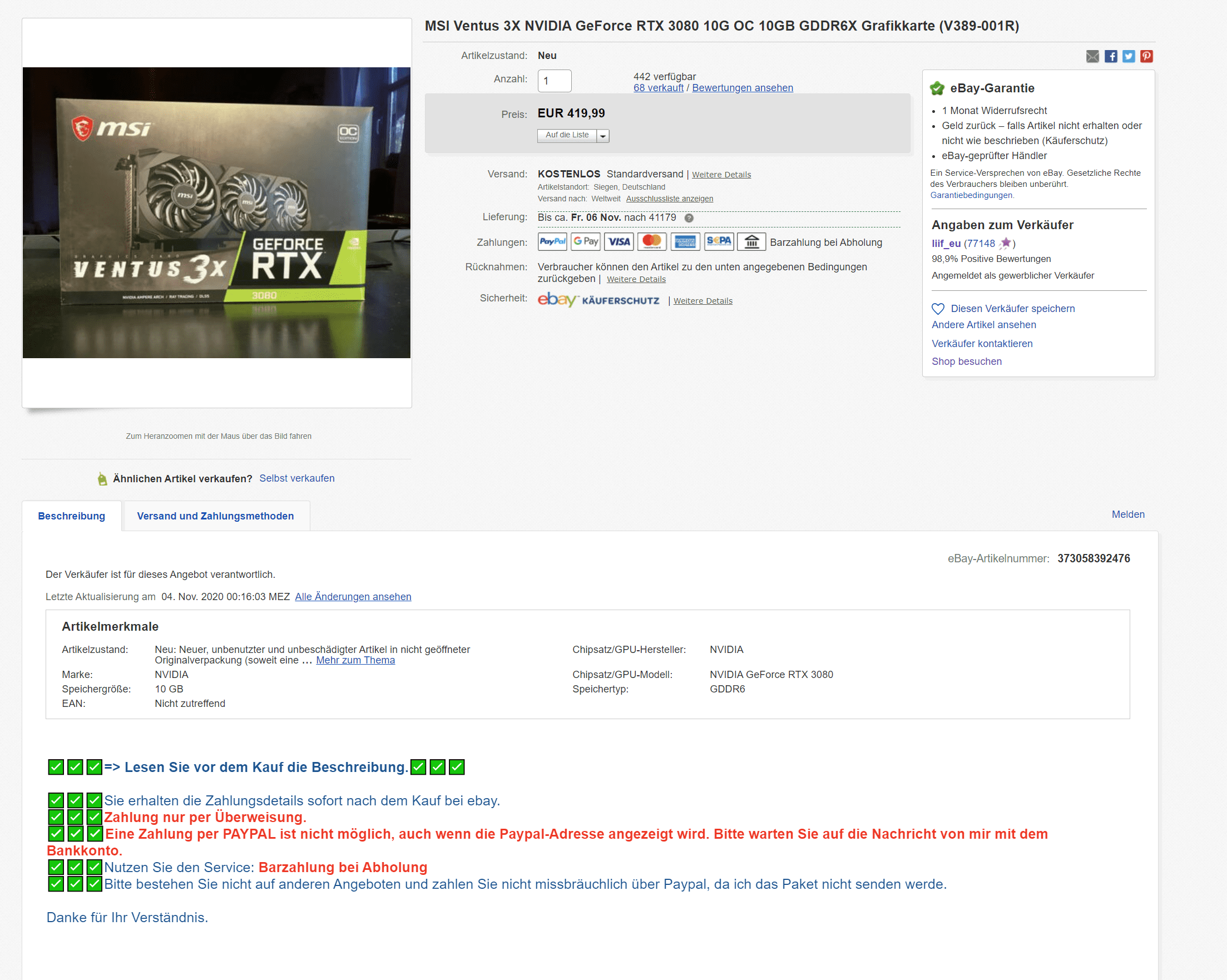
Task: Click the seller's purple feedback star
Action: pos(1006,243)
